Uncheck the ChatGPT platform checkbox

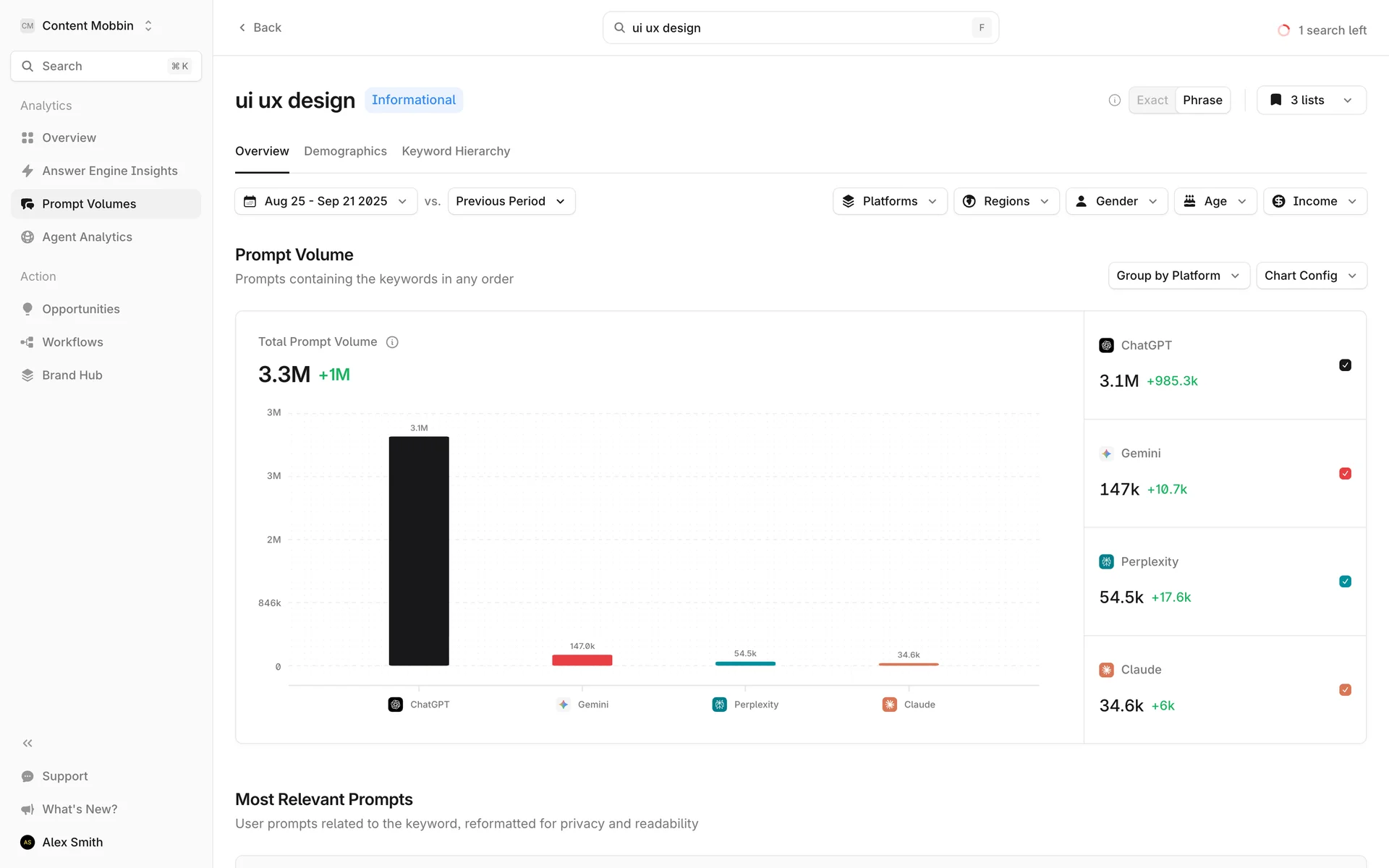pos(1345,365)
